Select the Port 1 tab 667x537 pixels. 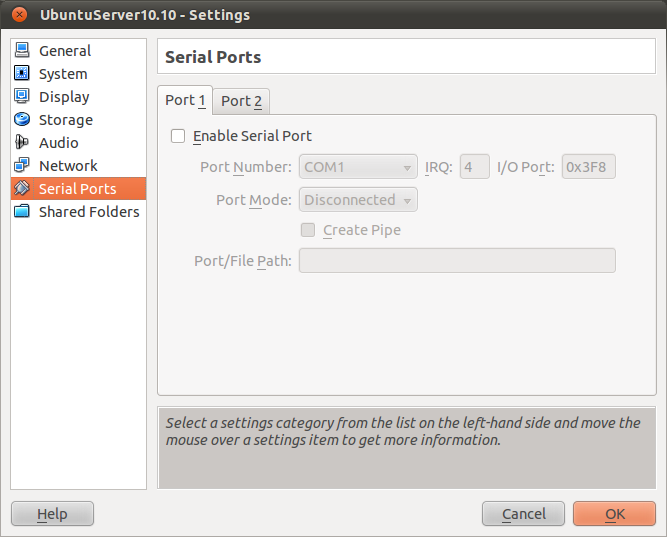[185, 100]
